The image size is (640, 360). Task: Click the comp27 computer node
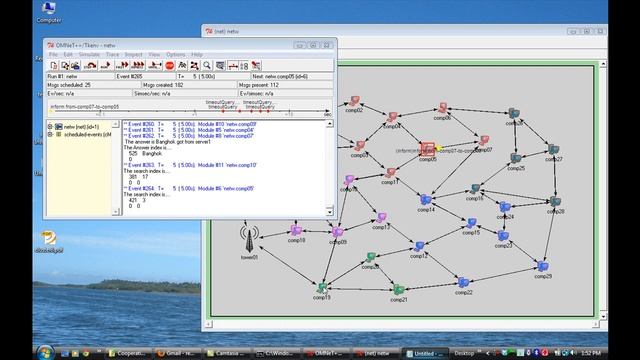point(553,149)
